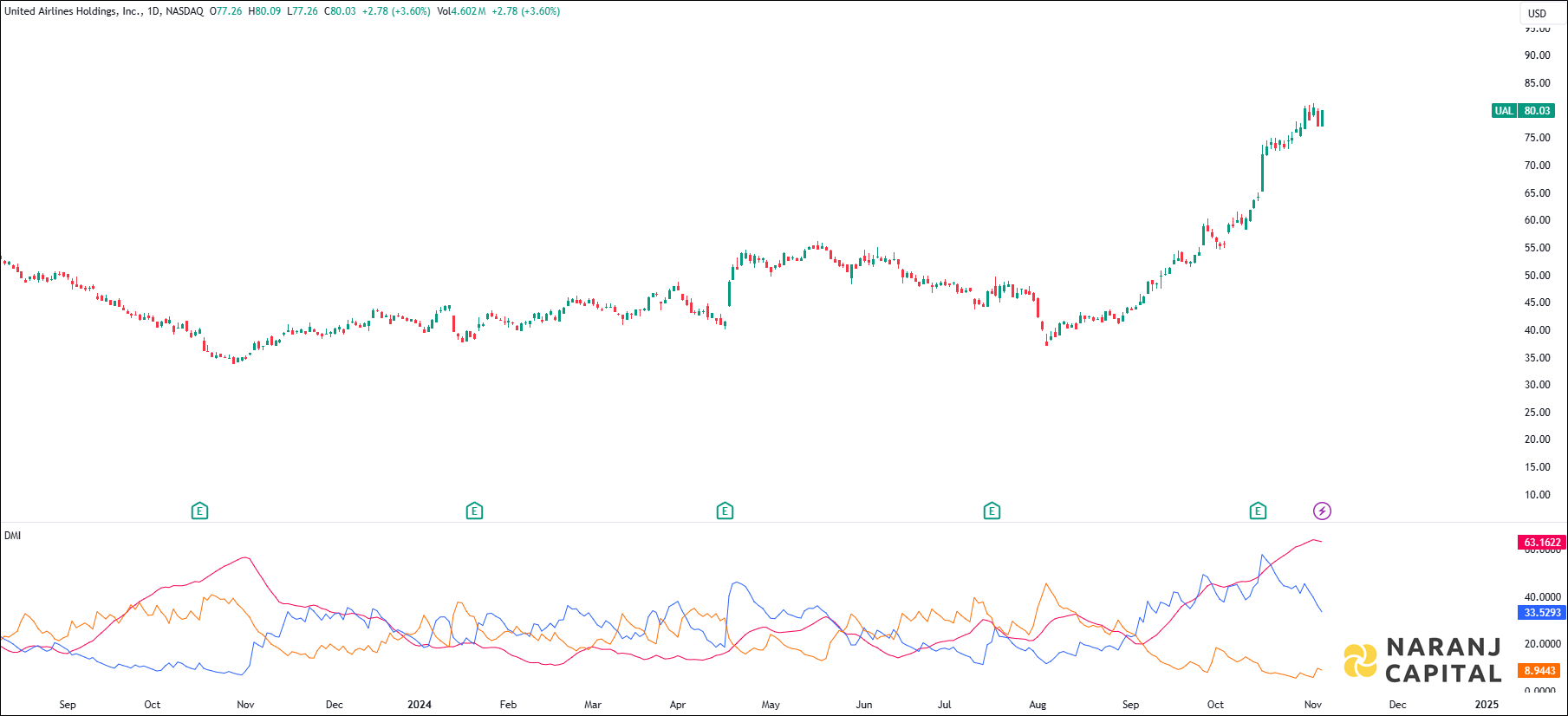Click the Dec label before 2025

(x=1398, y=705)
